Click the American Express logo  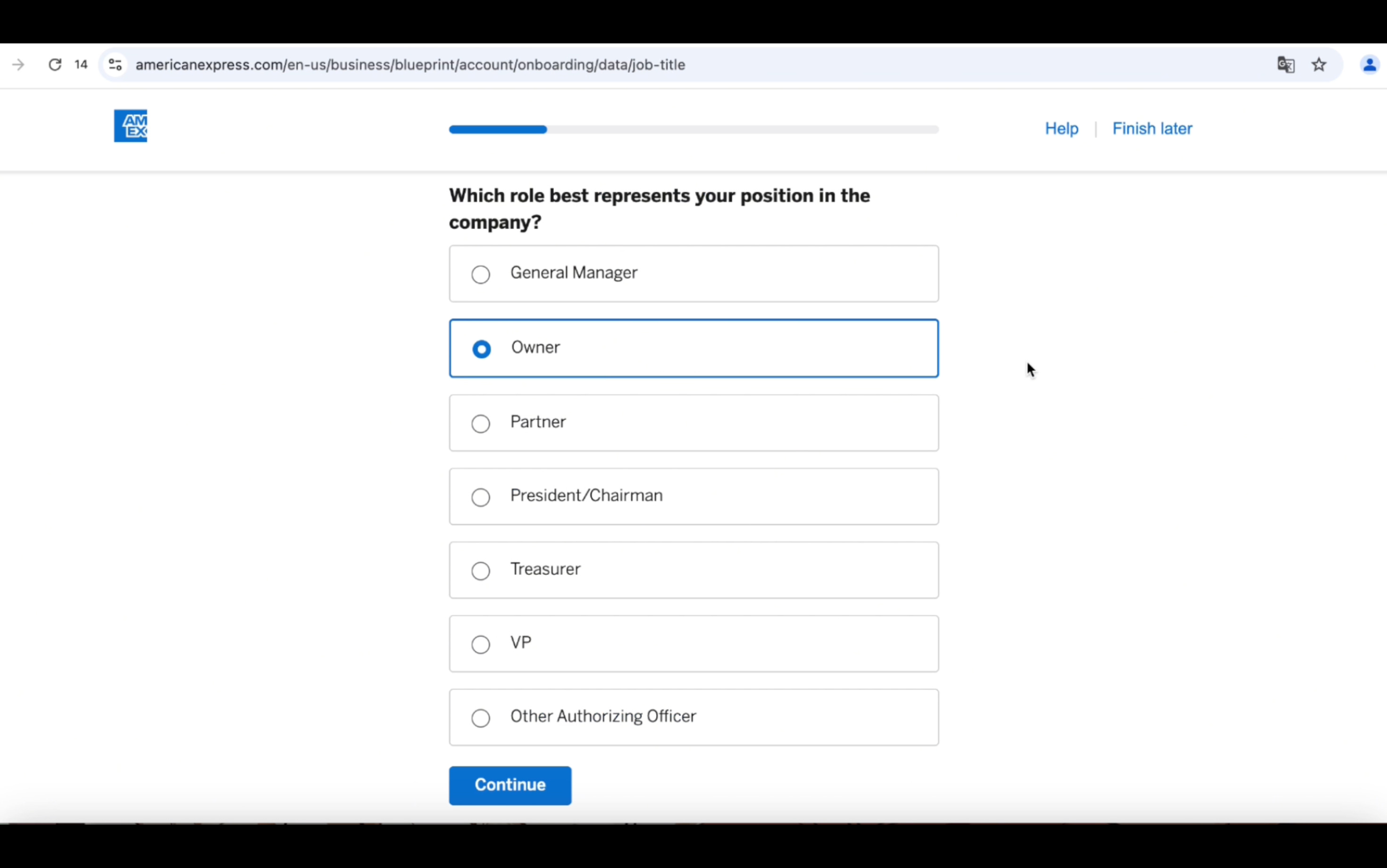point(130,126)
